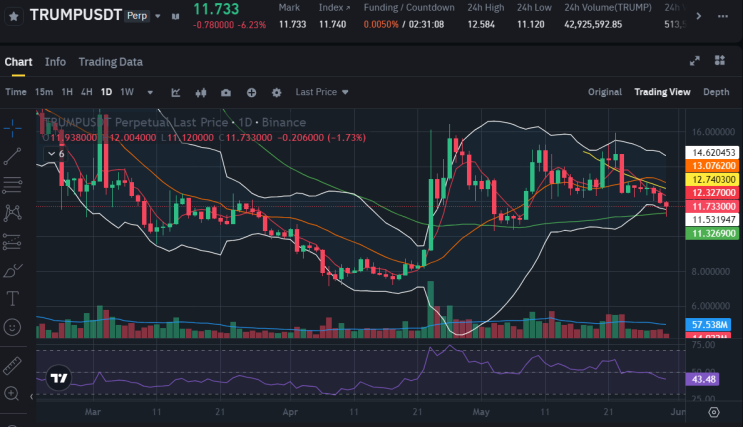This screenshot has height=427, width=743.
Task: Select the text annotation tool
Action: click(x=12, y=299)
